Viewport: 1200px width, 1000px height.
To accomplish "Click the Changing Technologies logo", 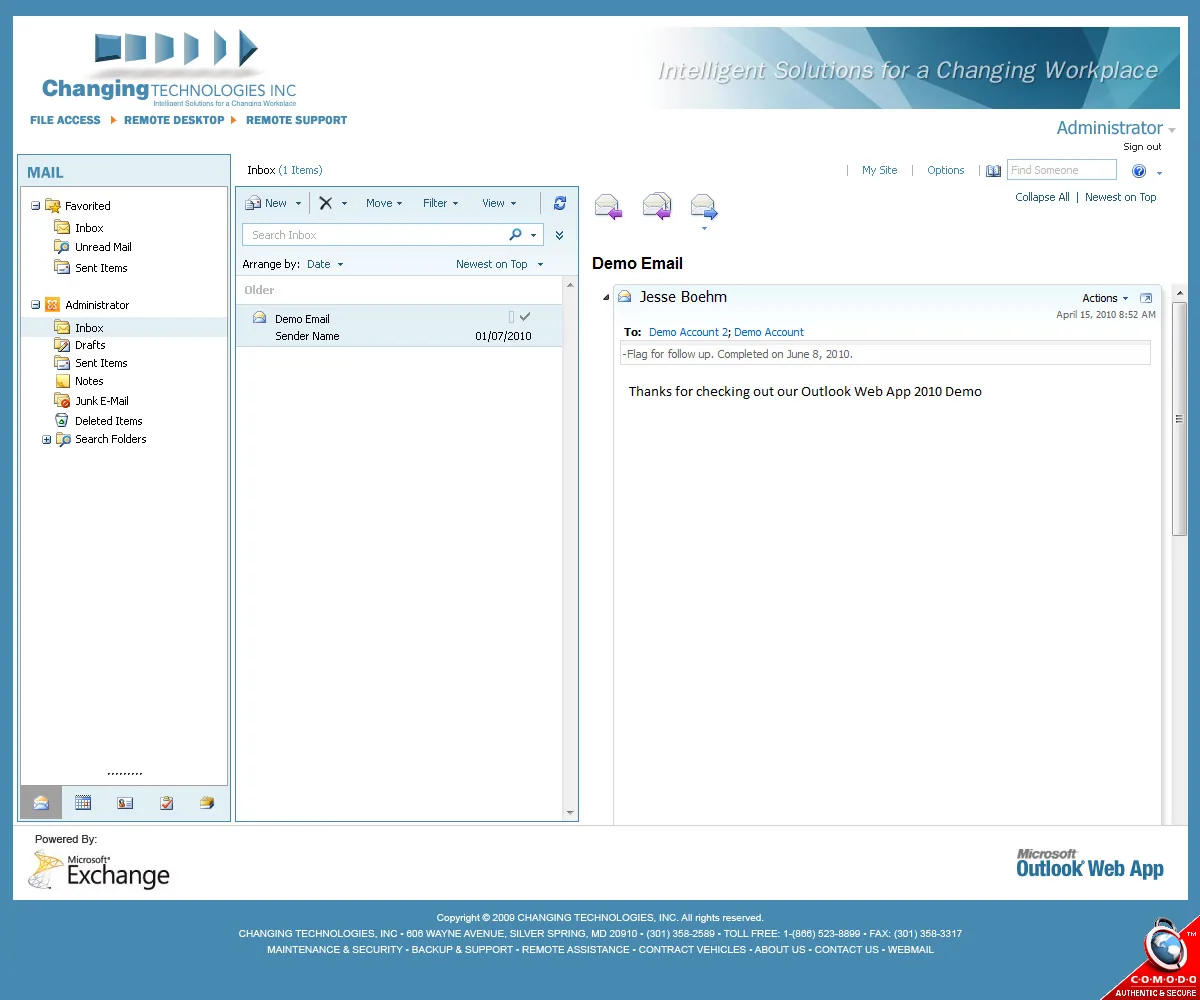I will [x=169, y=69].
